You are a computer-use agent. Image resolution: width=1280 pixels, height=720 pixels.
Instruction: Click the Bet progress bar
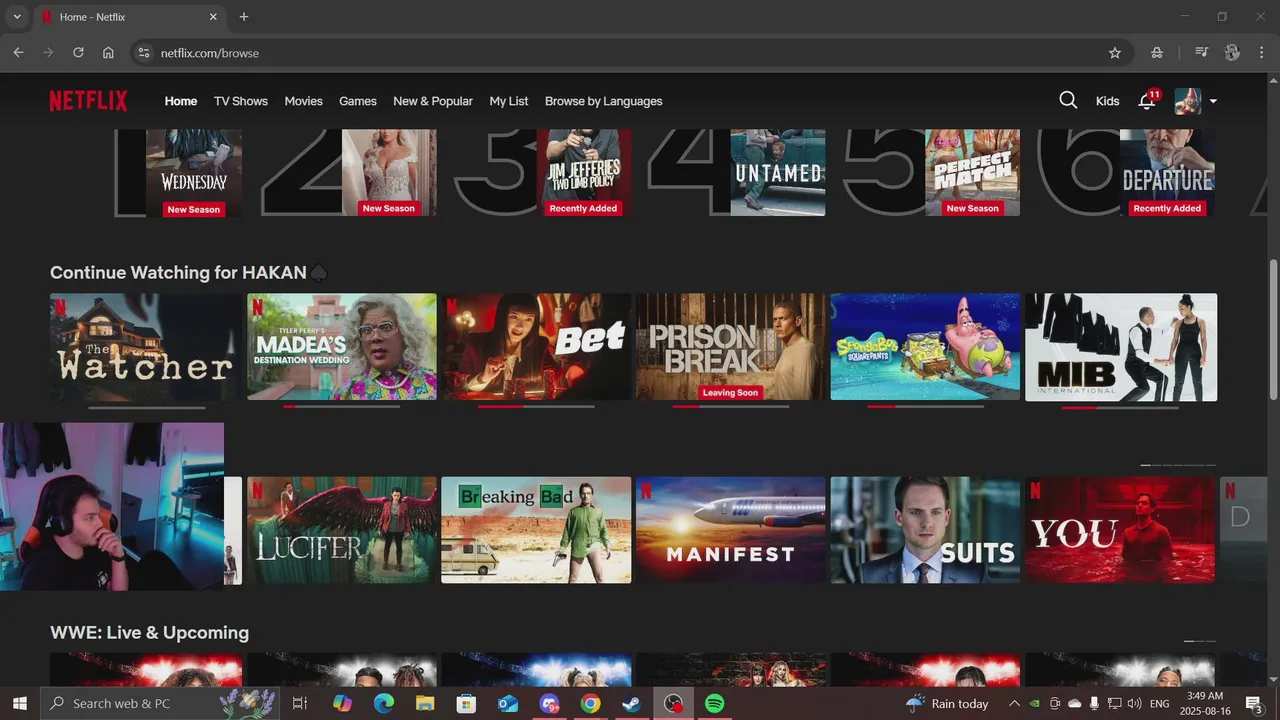[x=536, y=407]
